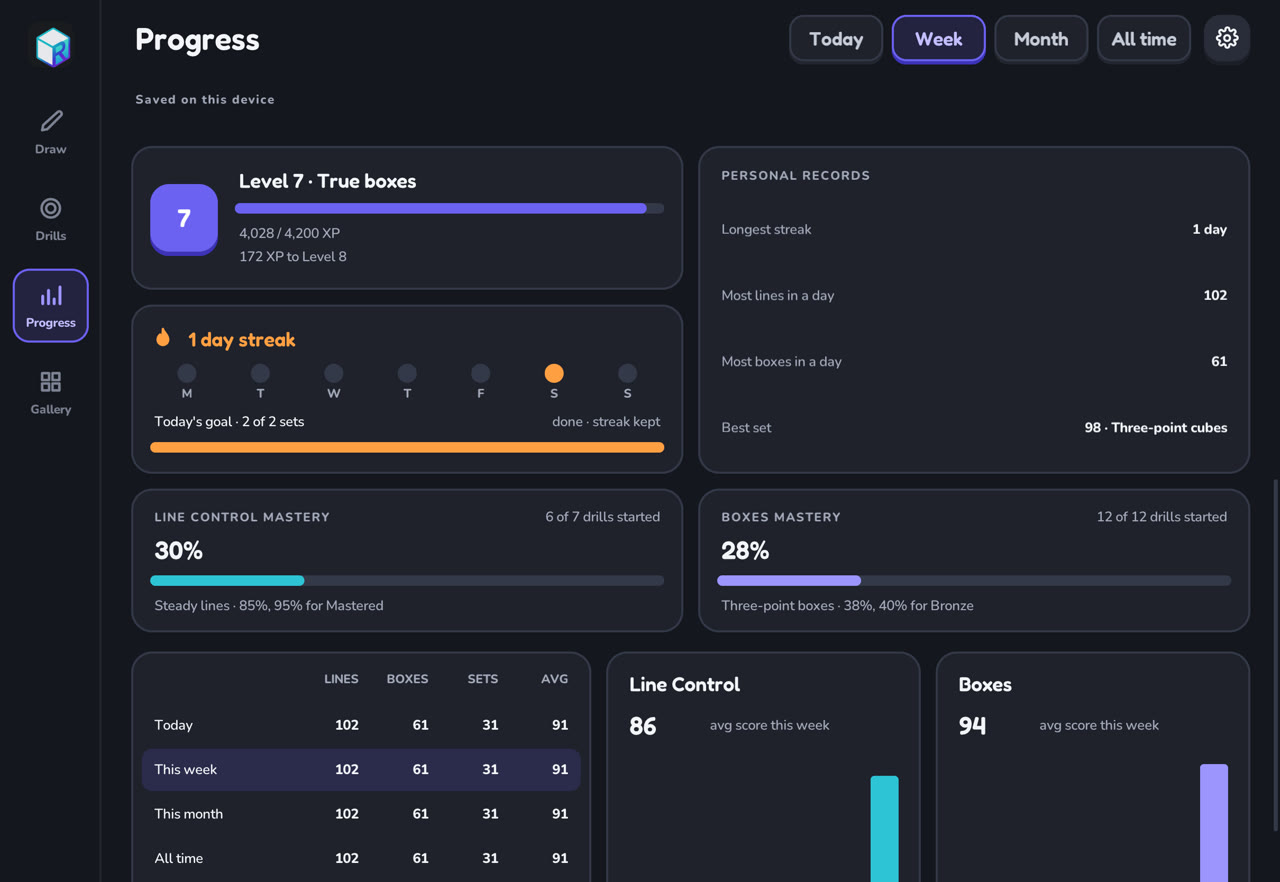Click the page vertical scrollbar
Screen dimensions: 1280x882
click(x=1274, y=655)
